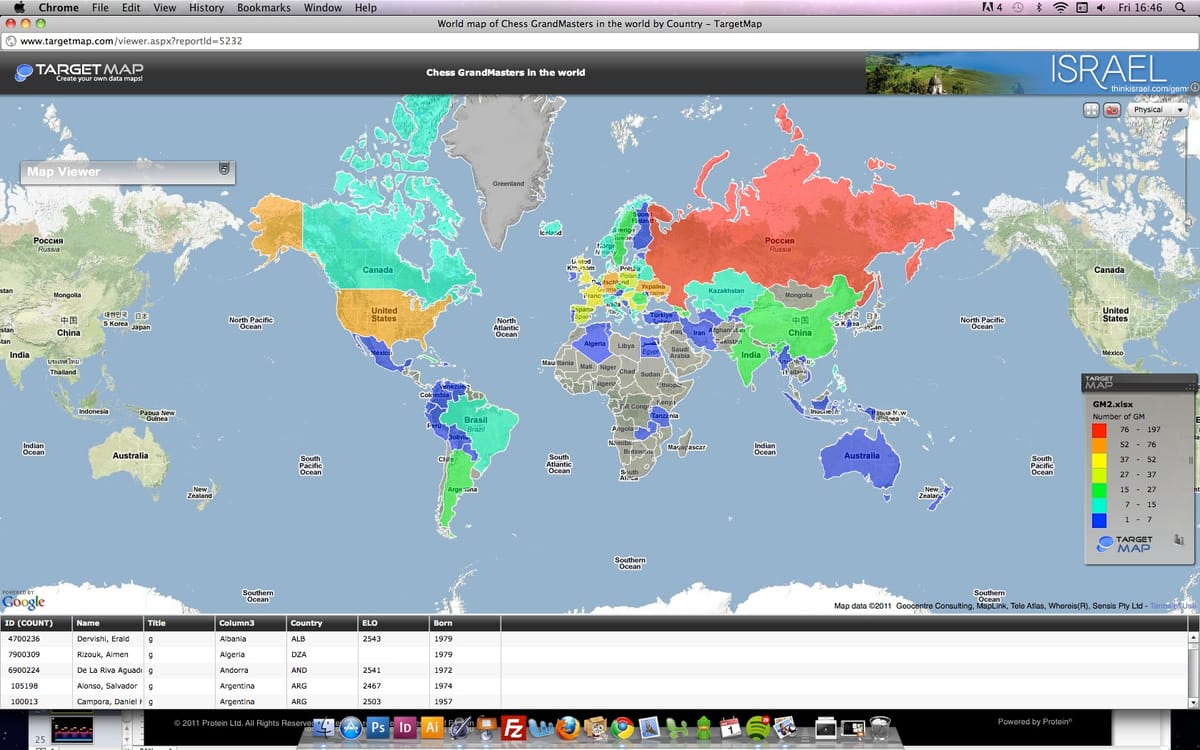Click the copy/export icon beside the legend logo
Image resolution: width=1200 pixels, height=750 pixels.
coord(1178,541)
